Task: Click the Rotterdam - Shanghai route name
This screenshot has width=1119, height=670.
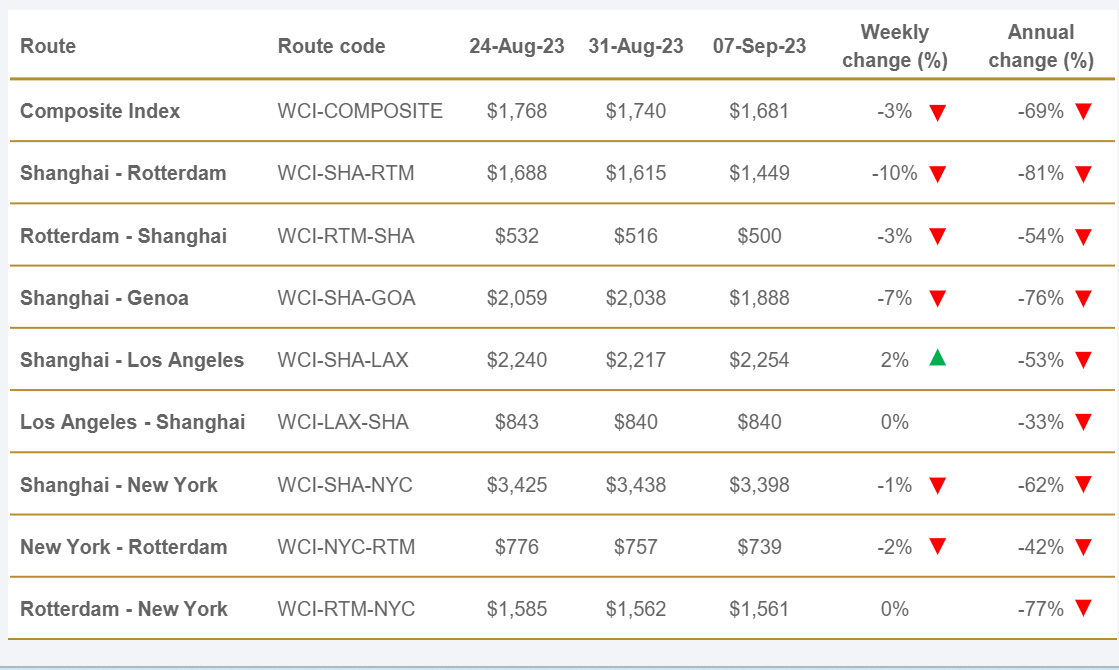Action: coord(123,236)
